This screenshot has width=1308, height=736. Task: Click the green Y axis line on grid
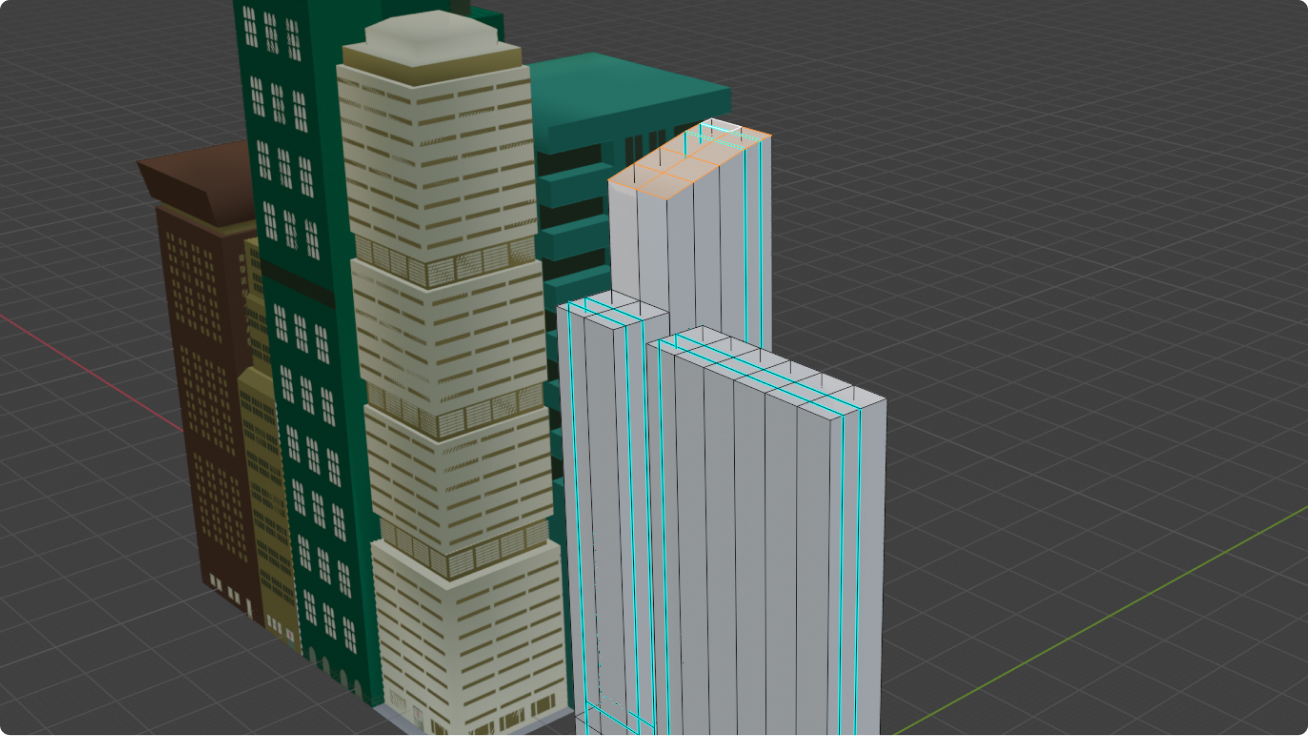pyautogui.click(x=1100, y=618)
